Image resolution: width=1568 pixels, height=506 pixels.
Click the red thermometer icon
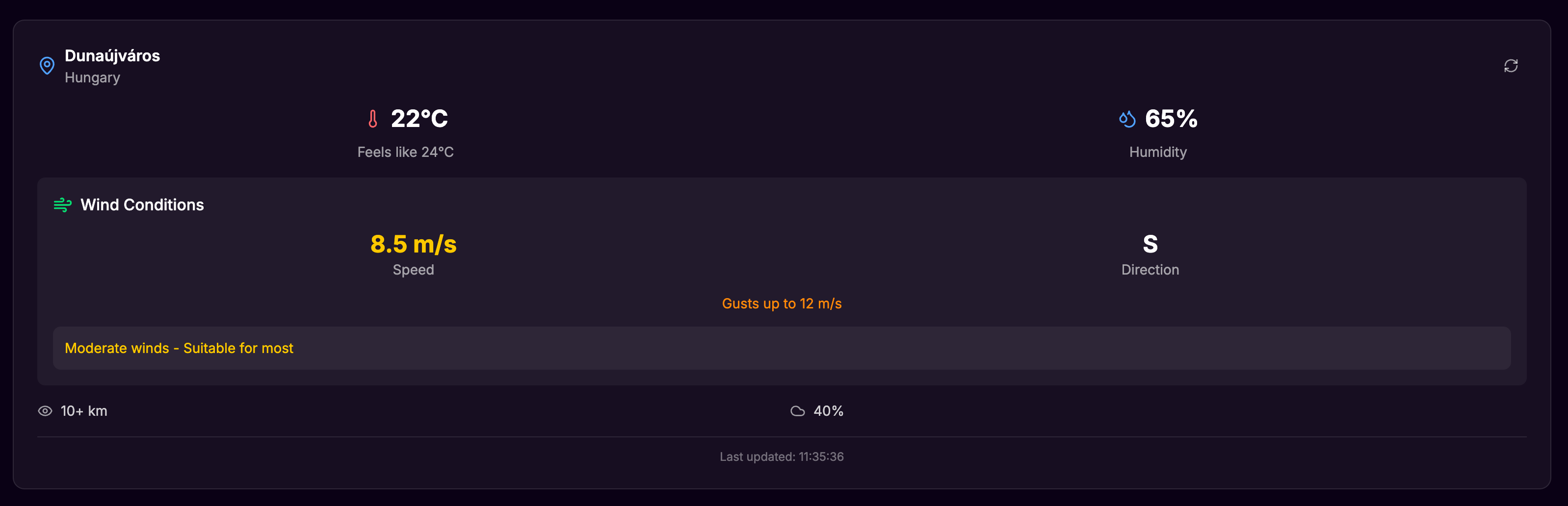tap(372, 119)
